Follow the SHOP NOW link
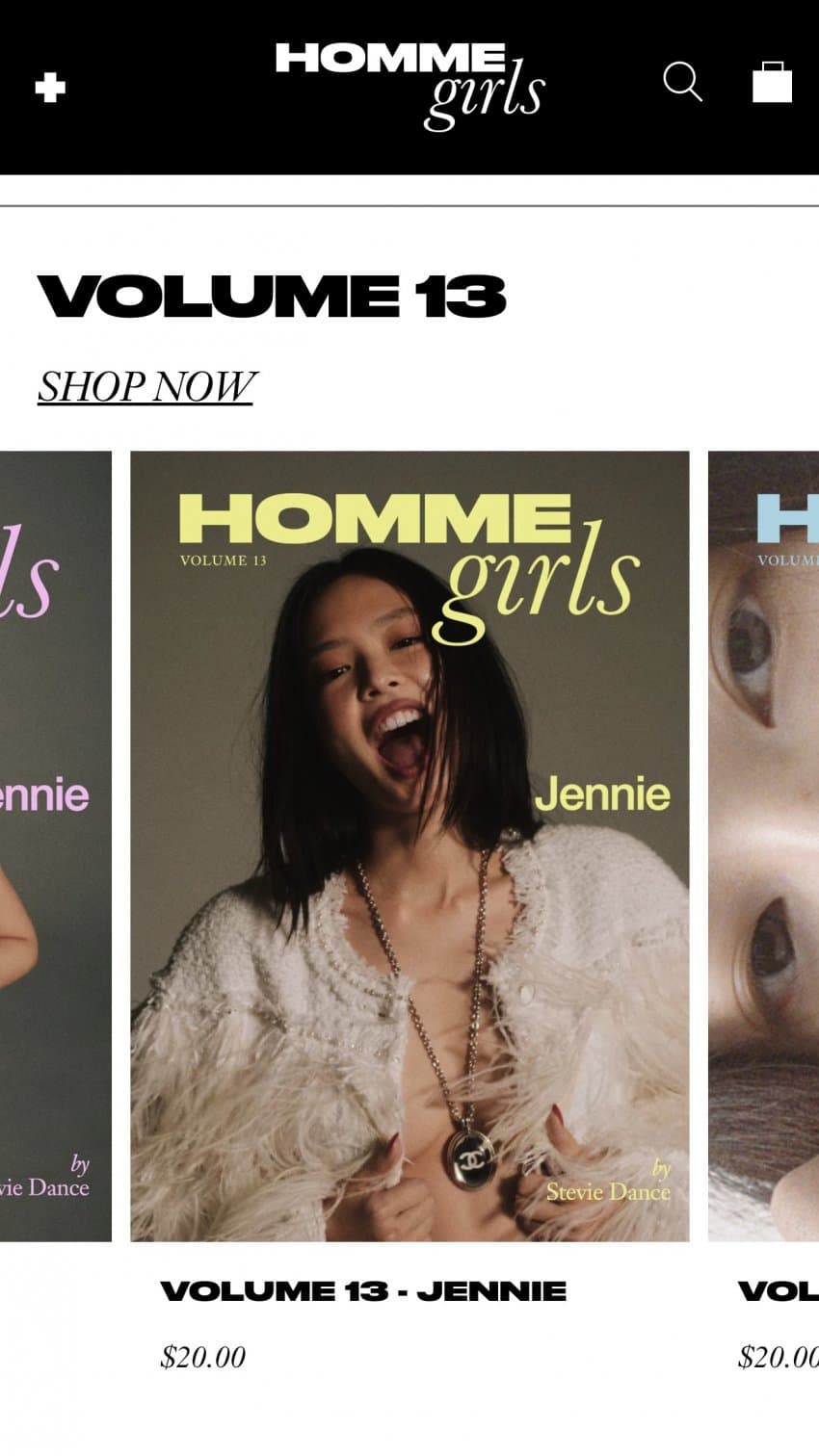This screenshot has width=819, height=1456. (x=146, y=386)
